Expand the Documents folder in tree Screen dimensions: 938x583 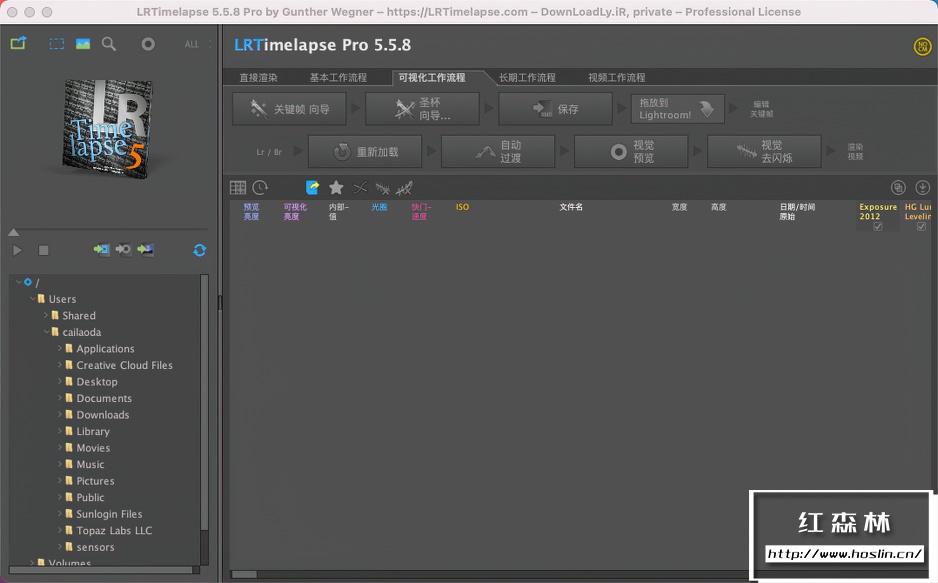click(x=60, y=398)
